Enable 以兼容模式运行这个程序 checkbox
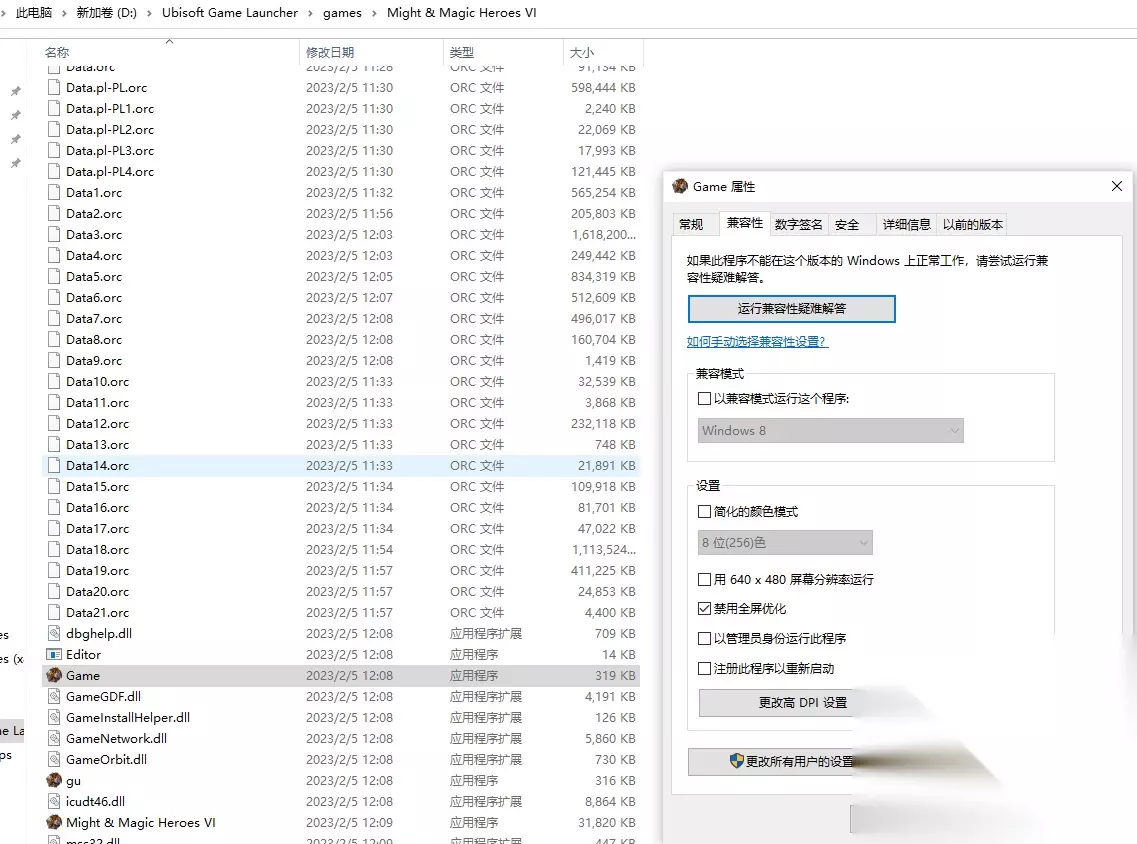 (704, 398)
